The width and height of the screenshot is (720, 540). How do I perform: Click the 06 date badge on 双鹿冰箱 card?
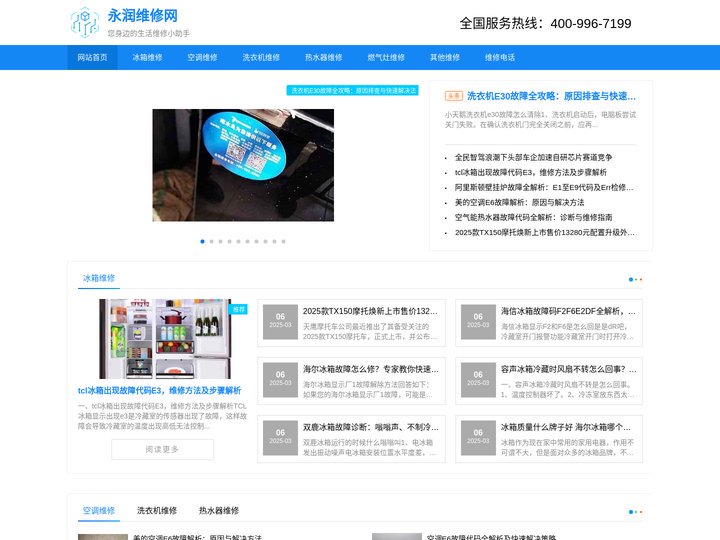281,438
